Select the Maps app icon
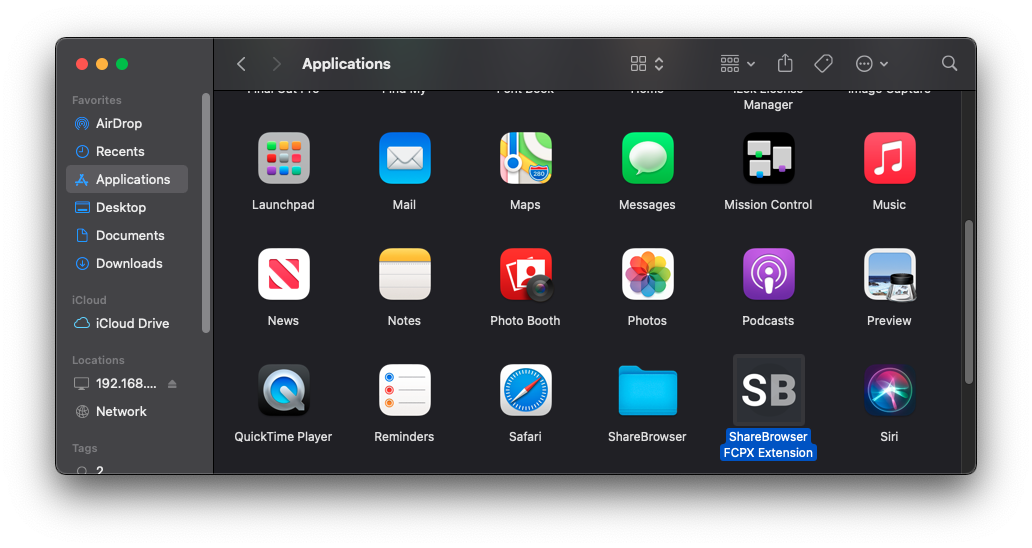Screen dimensions: 1032x548 click(526, 158)
